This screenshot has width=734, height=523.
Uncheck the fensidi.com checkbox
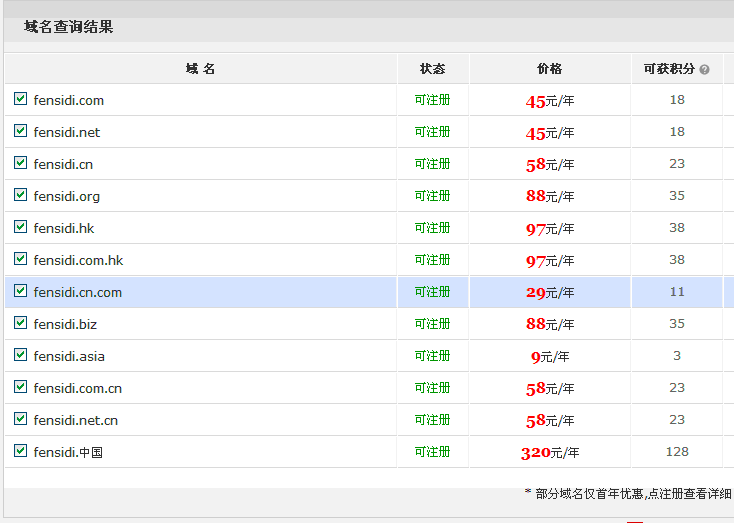point(21,99)
